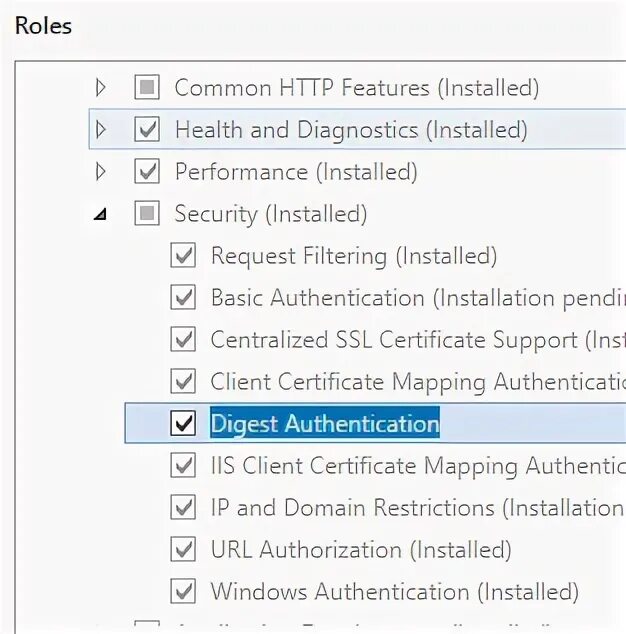Toggle the Common HTTP Features checkbox
Screen dimensions: 626x634
147,88
